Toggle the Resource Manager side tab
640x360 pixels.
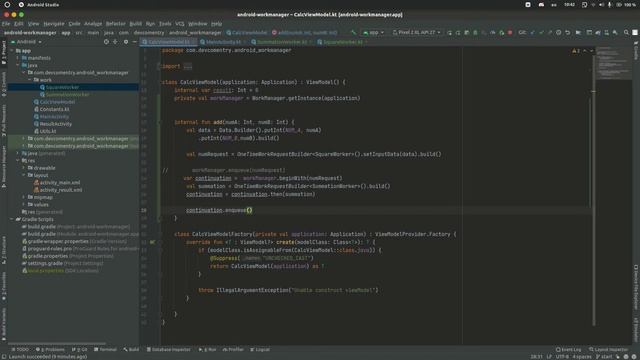(x=4, y=167)
